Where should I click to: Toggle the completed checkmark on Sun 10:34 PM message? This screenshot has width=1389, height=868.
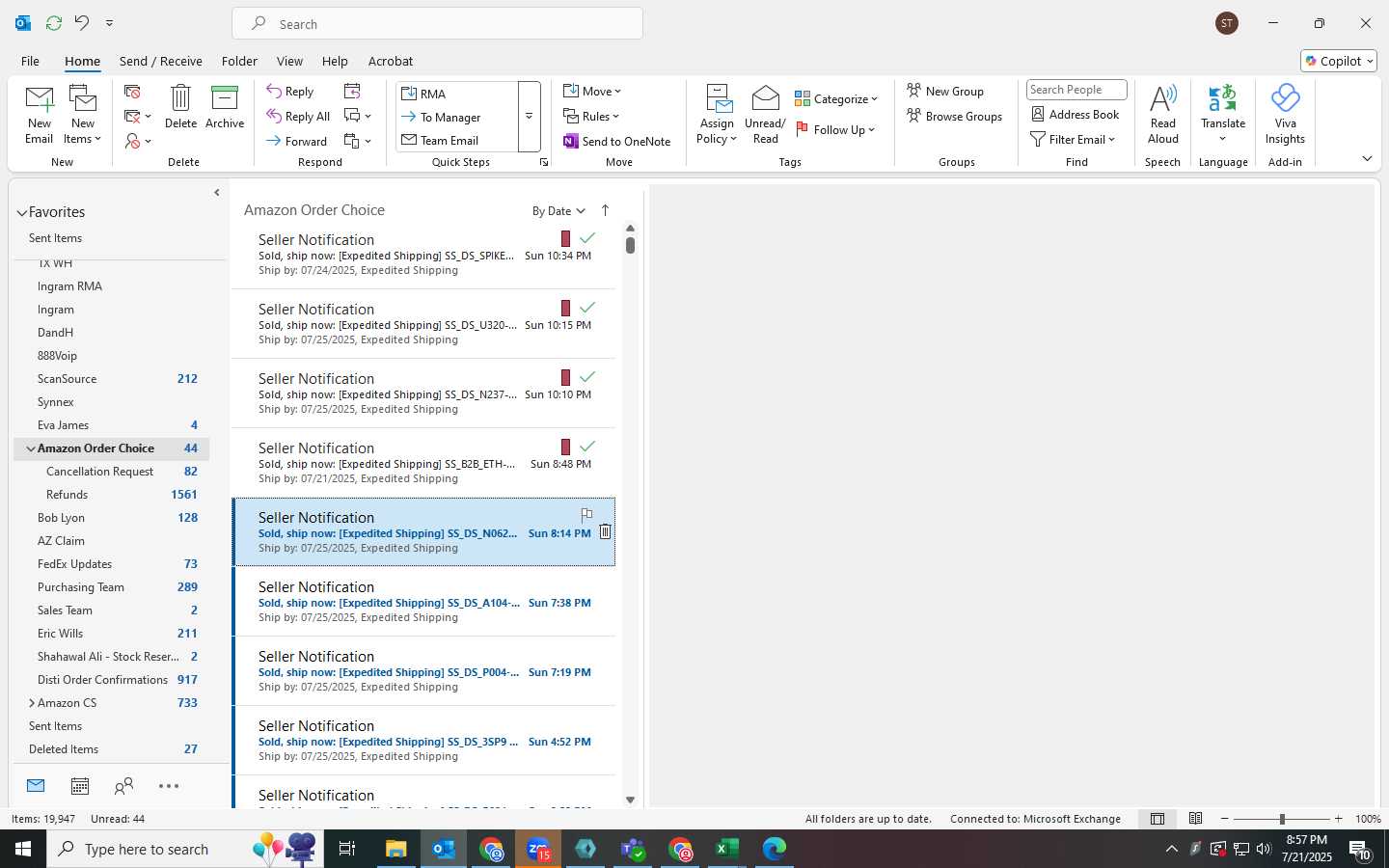[587, 237]
